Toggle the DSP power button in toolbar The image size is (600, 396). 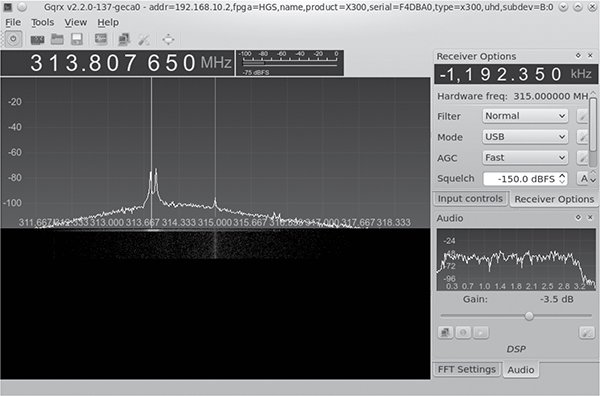tap(13, 39)
